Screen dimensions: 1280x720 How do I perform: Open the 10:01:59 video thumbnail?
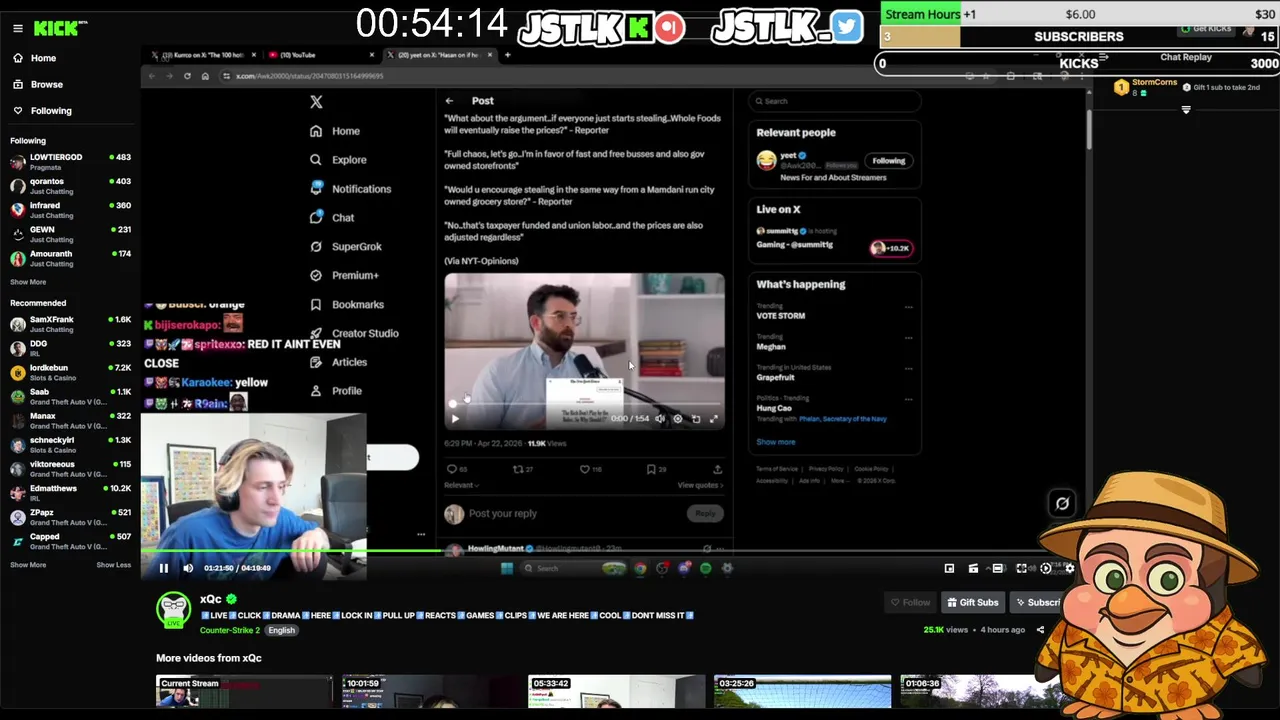[x=430, y=691]
